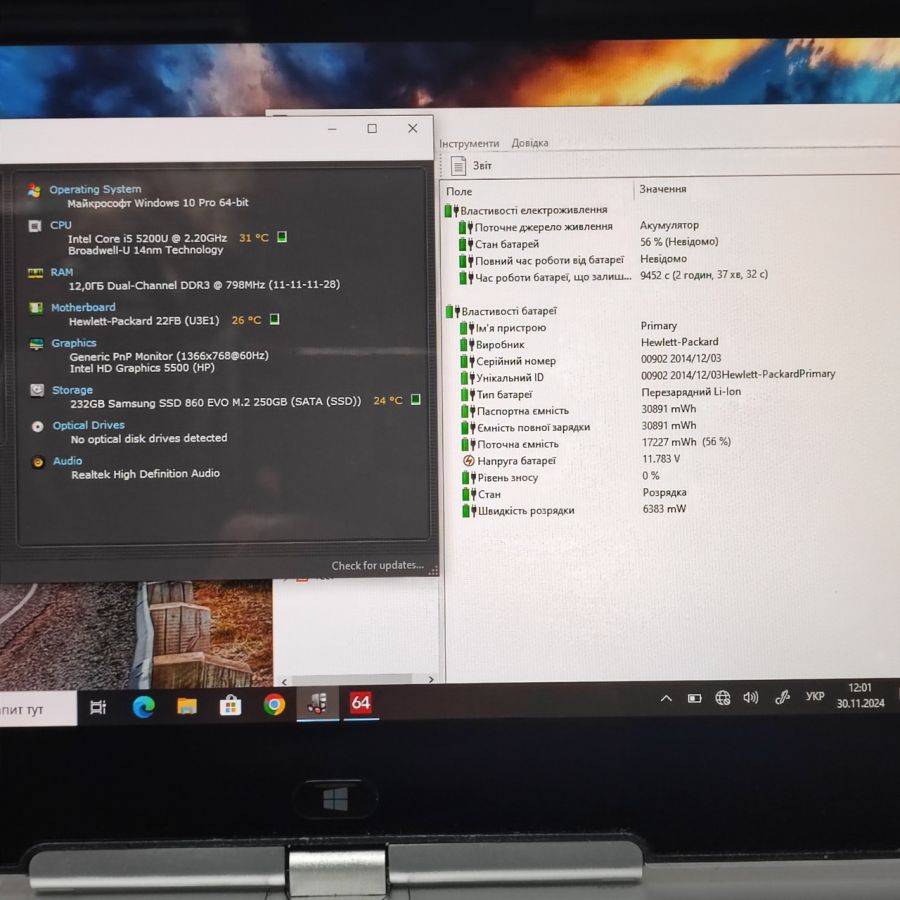Screen dimensions: 900x900
Task: Select the Поточна ємність row
Action: (x=510, y=444)
